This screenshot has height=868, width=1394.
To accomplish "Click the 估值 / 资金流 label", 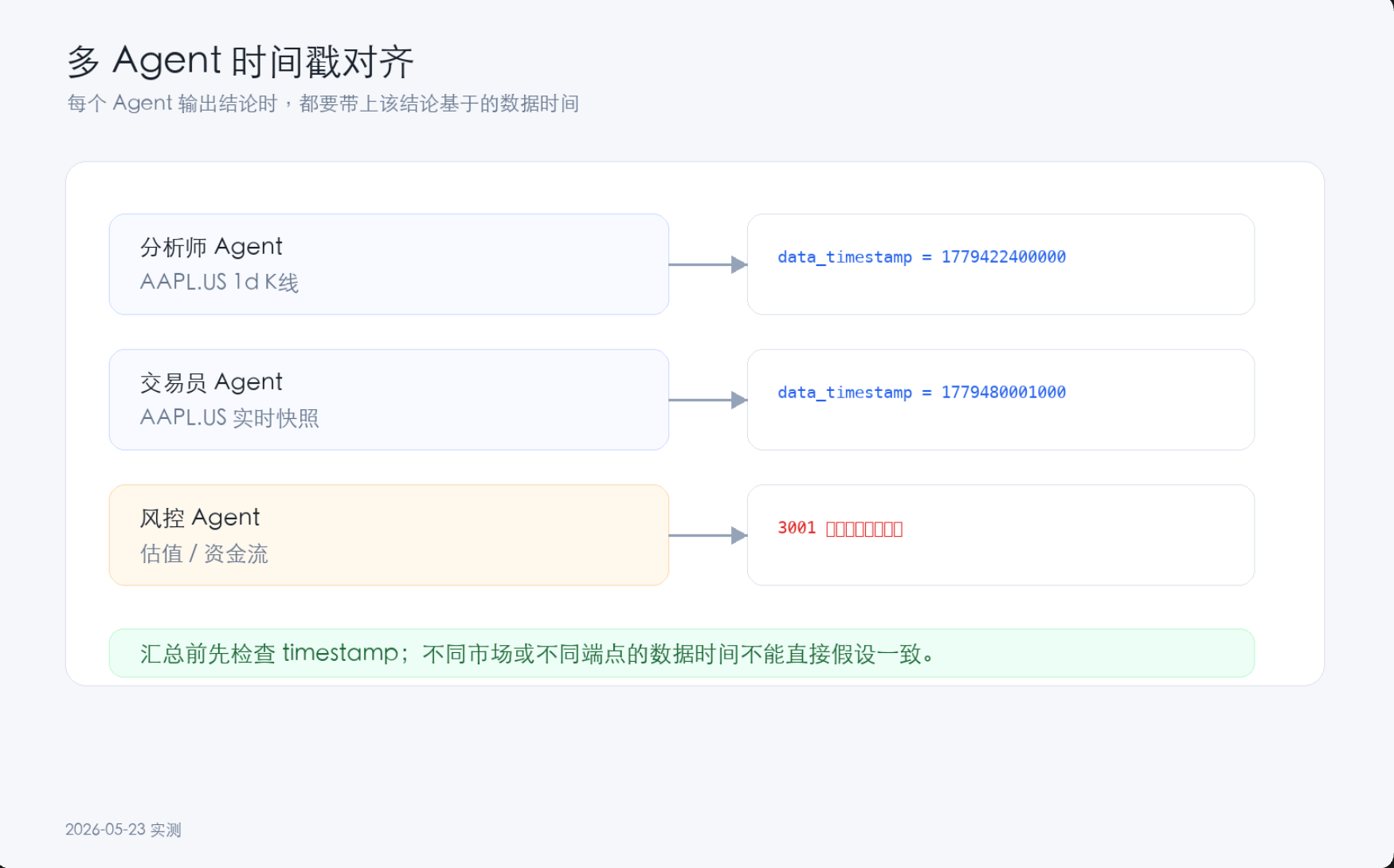I will click(x=204, y=553).
